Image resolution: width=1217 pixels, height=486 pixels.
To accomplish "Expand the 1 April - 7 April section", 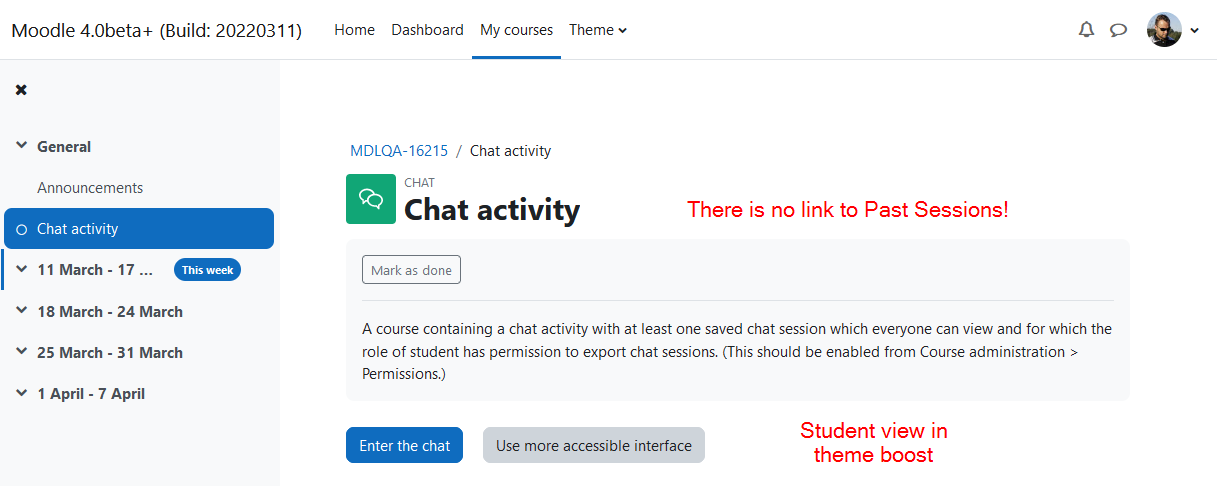I will pos(22,394).
